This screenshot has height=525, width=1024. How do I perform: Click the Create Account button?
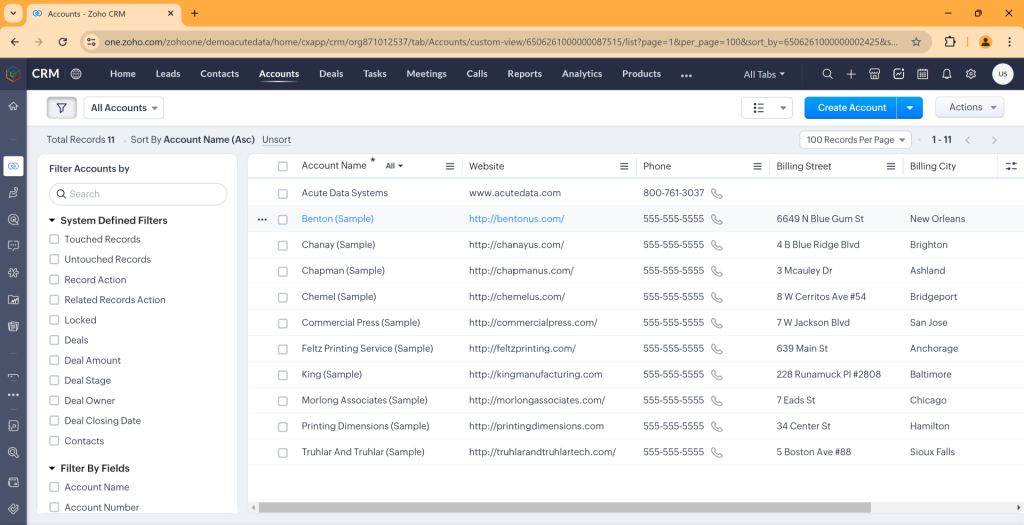[x=852, y=108]
